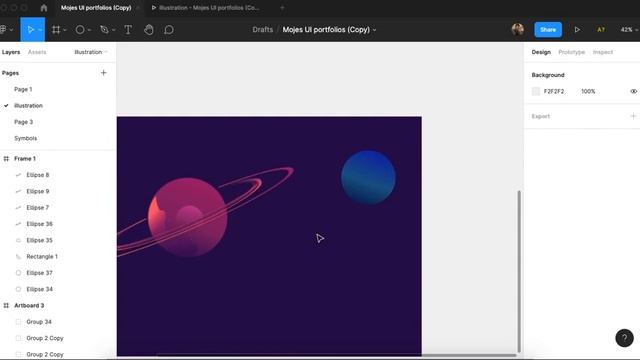
Task: Switch to the Prototype tab
Action: click(571, 52)
